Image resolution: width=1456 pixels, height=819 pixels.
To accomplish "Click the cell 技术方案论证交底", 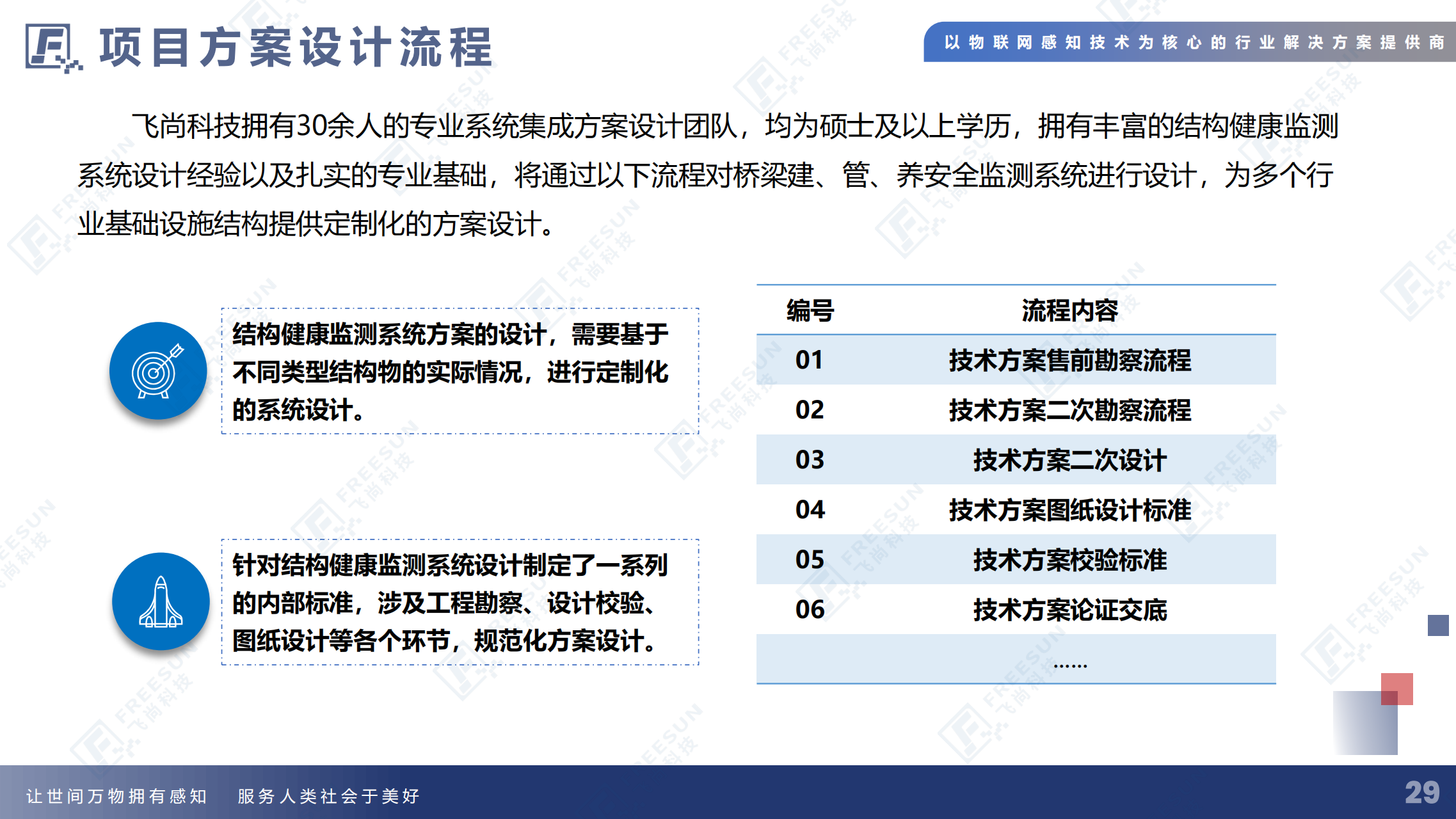I will tap(1069, 610).
